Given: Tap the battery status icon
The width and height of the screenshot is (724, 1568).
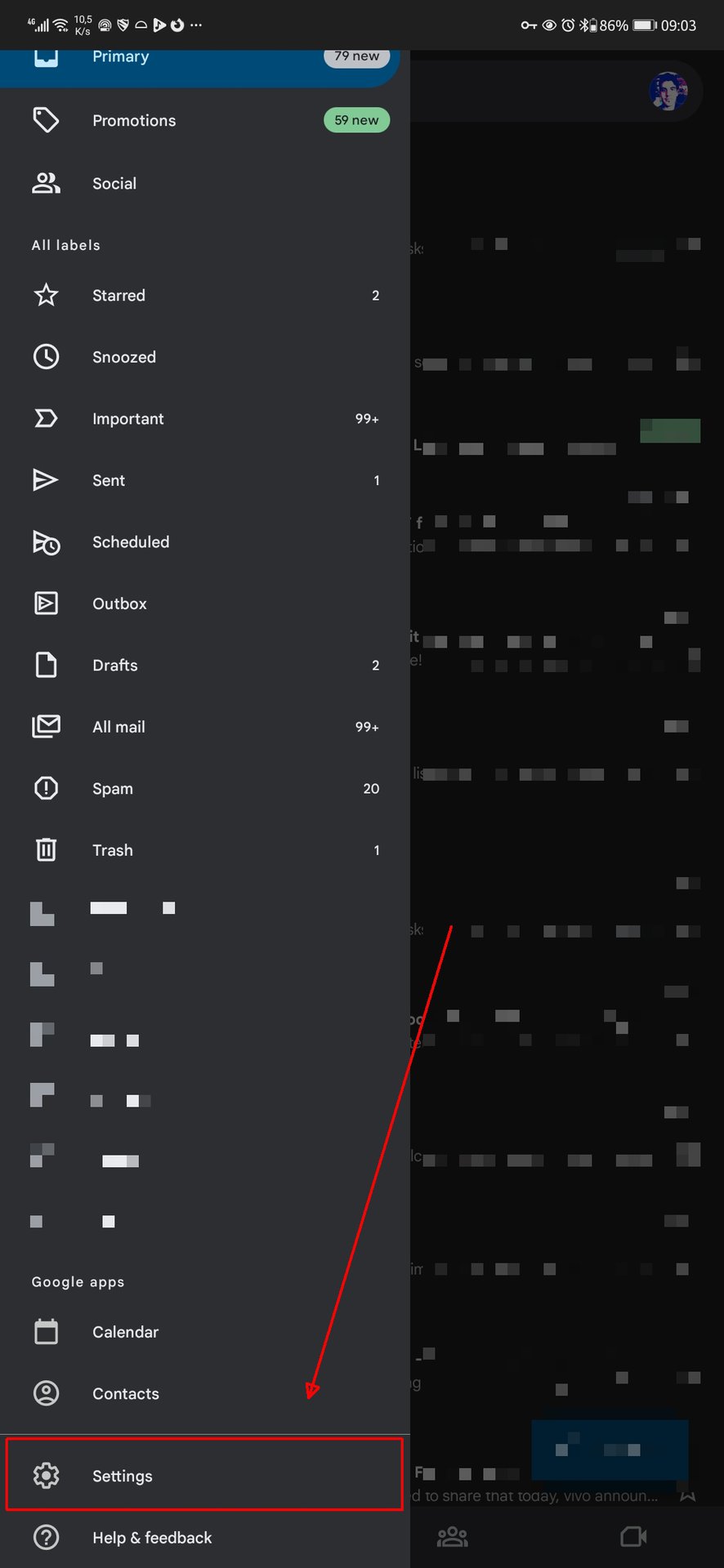Looking at the screenshot, I should coord(645,25).
